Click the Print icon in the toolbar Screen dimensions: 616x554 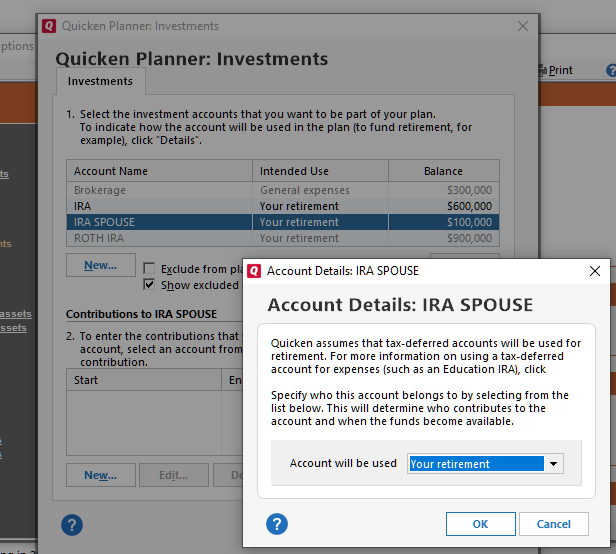[x=542, y=70]
